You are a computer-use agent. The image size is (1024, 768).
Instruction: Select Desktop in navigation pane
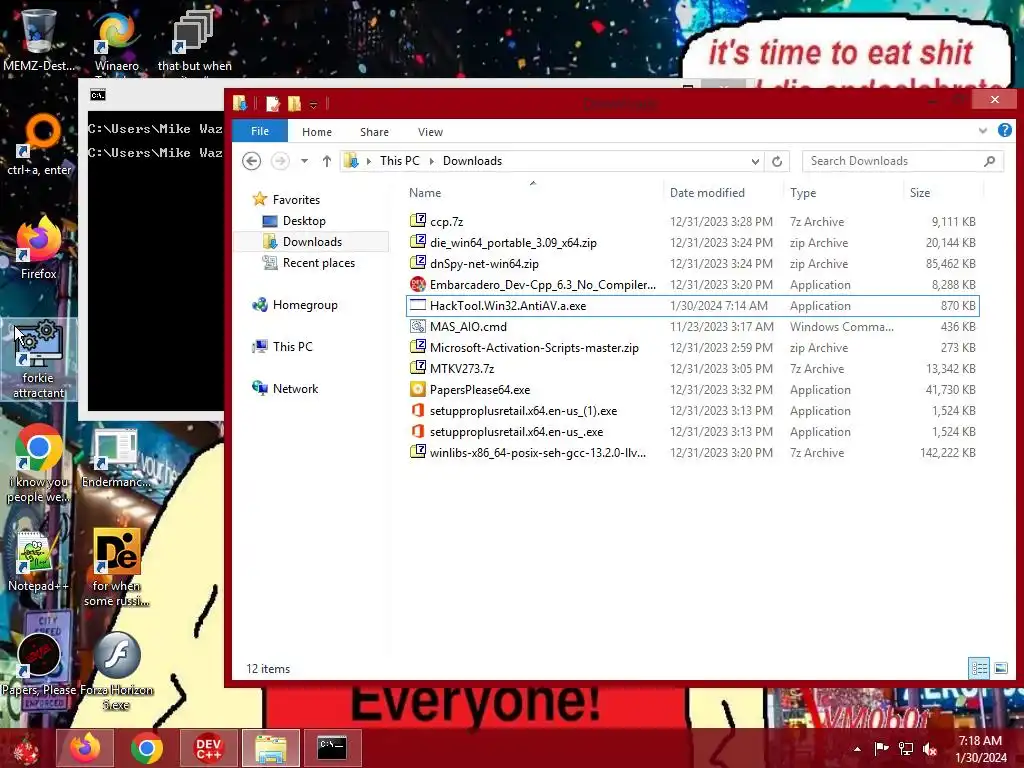(x=304, y=221)
